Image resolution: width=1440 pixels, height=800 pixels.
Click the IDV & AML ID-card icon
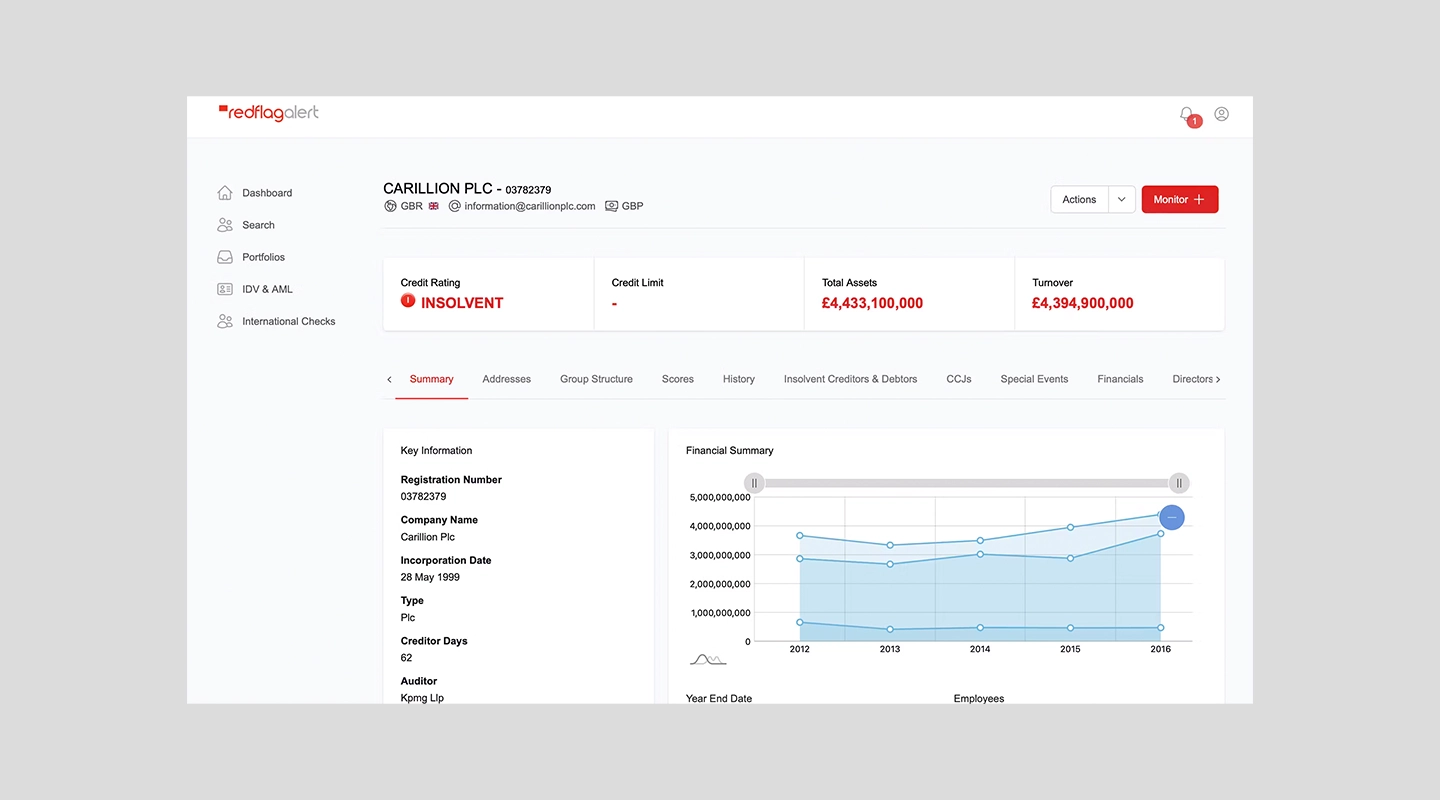coord(225,289)
